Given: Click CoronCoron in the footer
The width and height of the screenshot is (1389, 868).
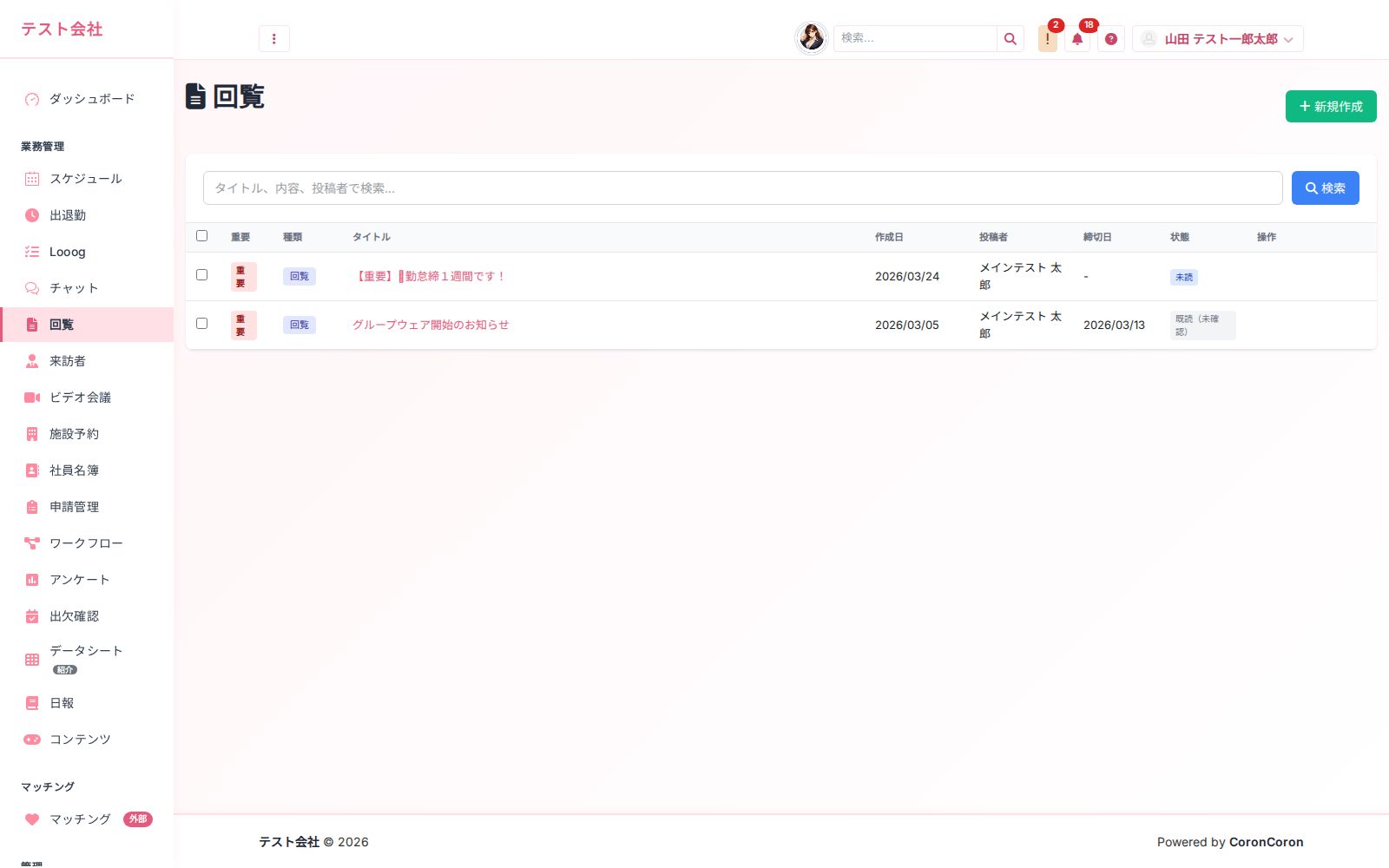Looking at the screenshot, I should click(1267, 842).
